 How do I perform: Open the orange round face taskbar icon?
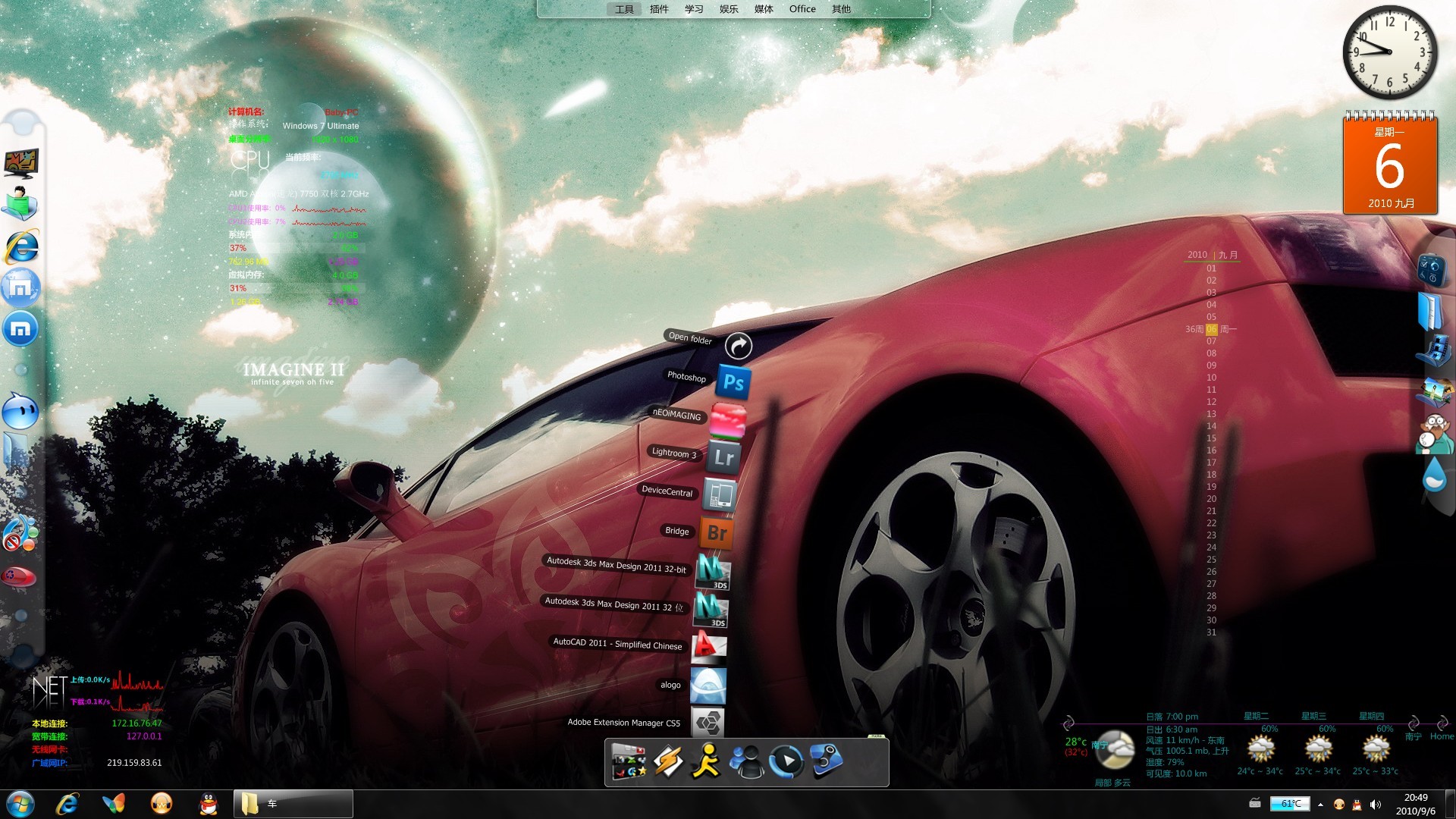tap(161, 804)
